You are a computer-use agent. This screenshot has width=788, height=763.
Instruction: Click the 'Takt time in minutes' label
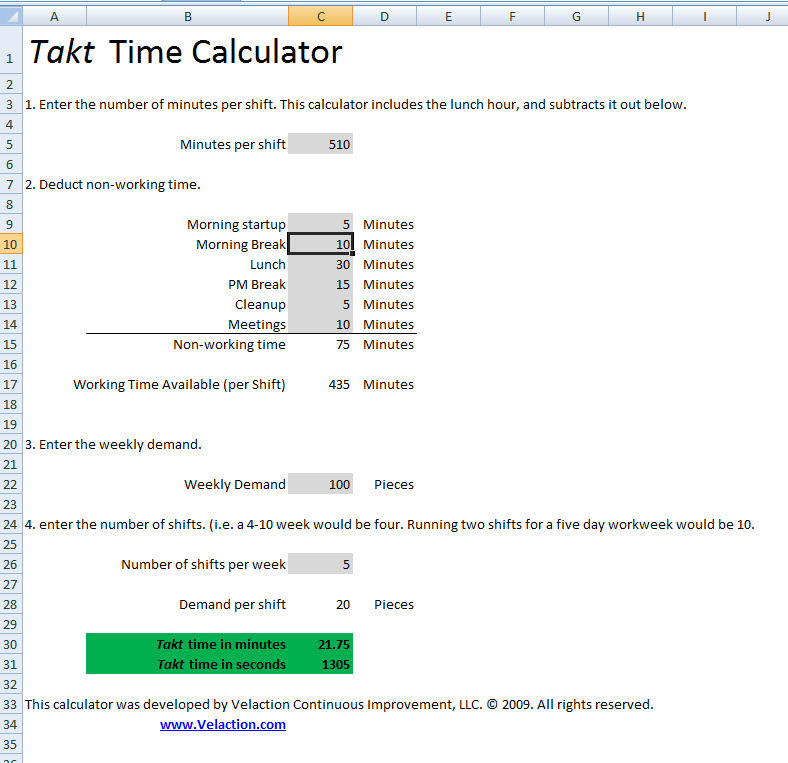point(221,644)
